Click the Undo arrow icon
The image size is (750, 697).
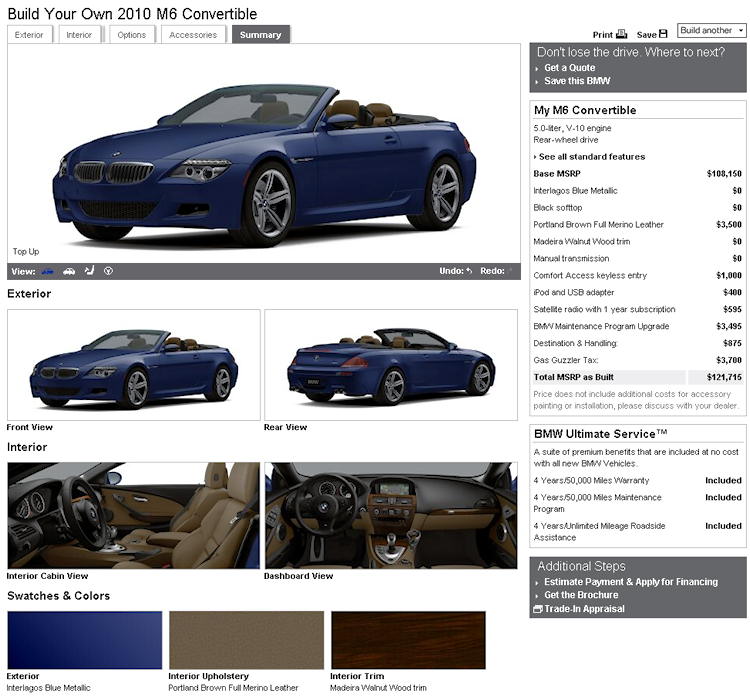(469, 271)
